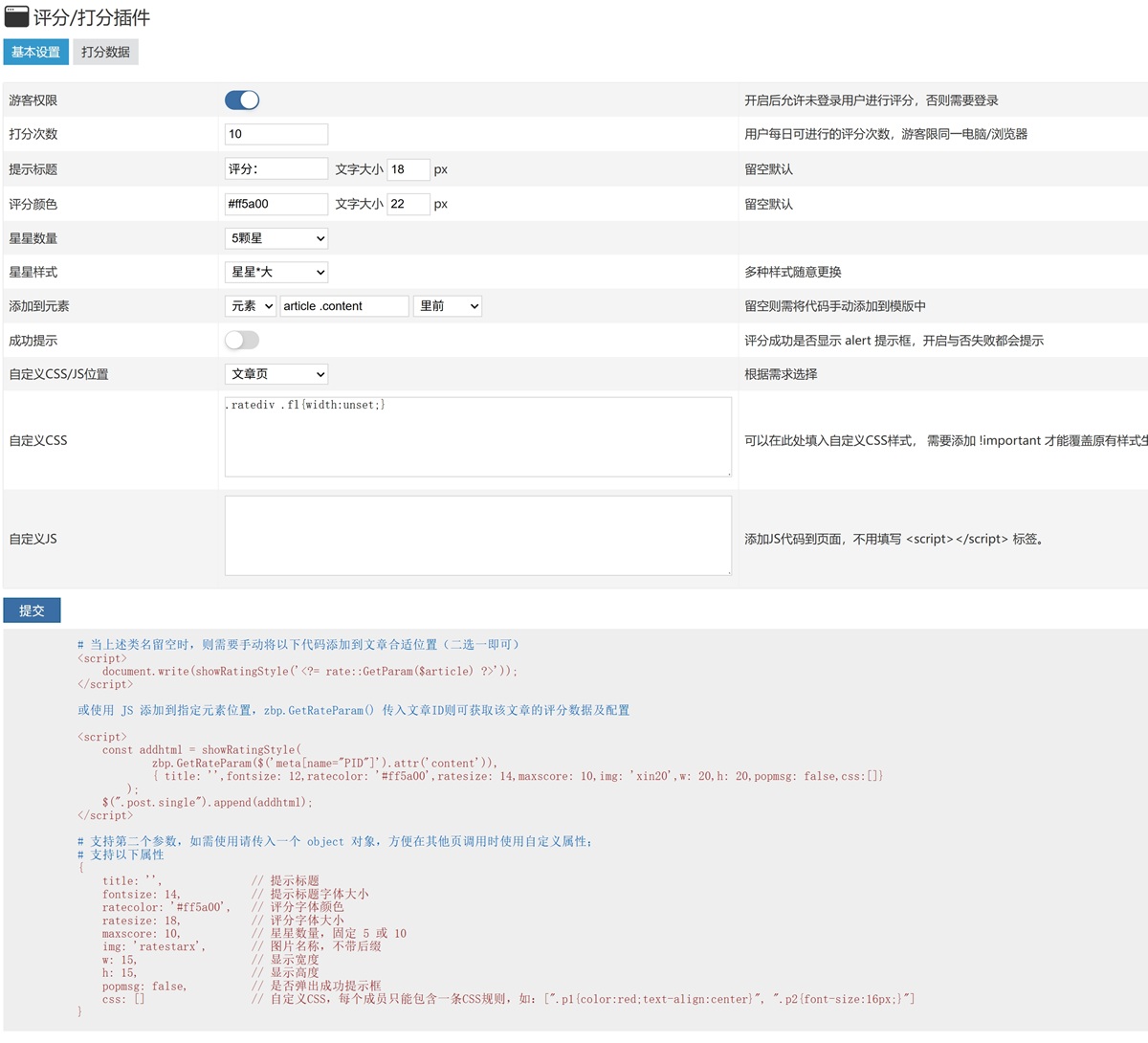The height and width of the screenshot is (1043, 1148).
Task: Click the 自定义CSS/JS位置 row label
Action: [58, 374]
